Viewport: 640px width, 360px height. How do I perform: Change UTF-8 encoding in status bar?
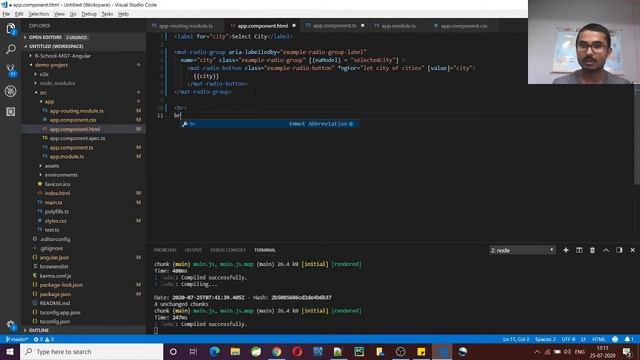click(x=568, y=339)
